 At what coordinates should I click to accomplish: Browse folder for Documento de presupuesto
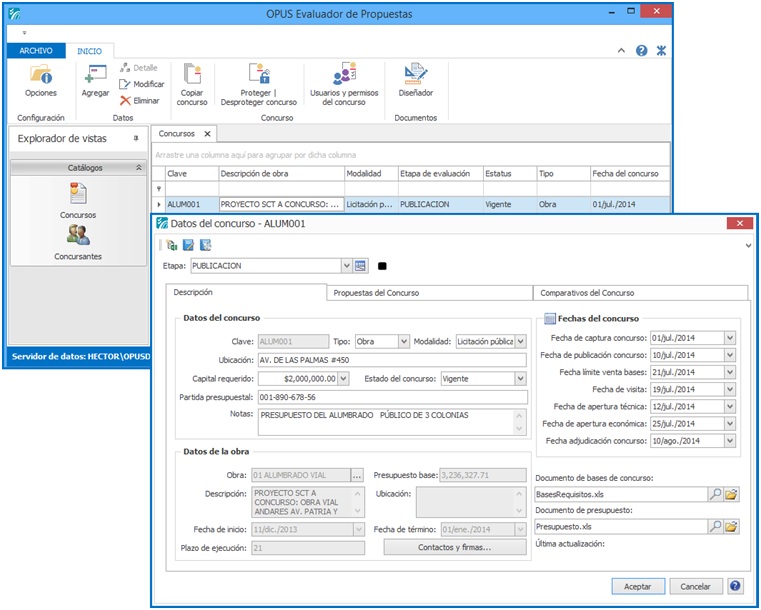point(731,526)
